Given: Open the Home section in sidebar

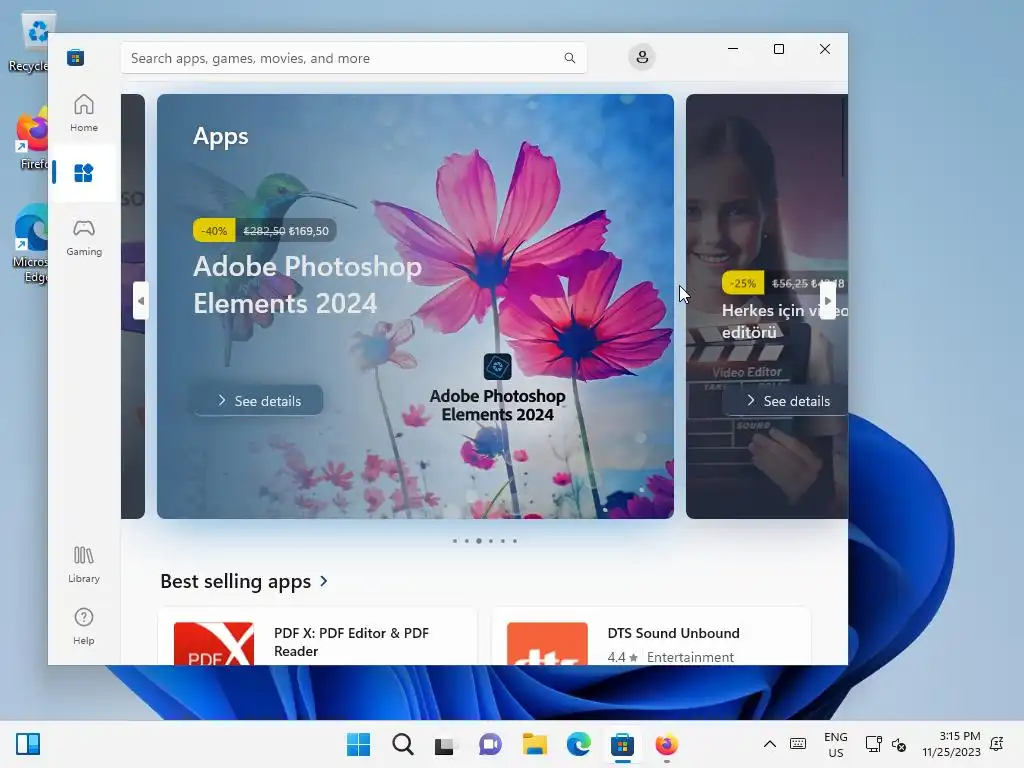Looking at the screenshot, I should pyautogui.click(x=84, y=113).
